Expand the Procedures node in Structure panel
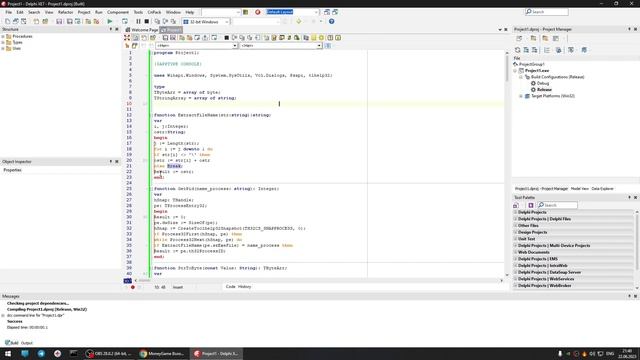The height and width of the screenshot is (360, 640). pos(3,36)
